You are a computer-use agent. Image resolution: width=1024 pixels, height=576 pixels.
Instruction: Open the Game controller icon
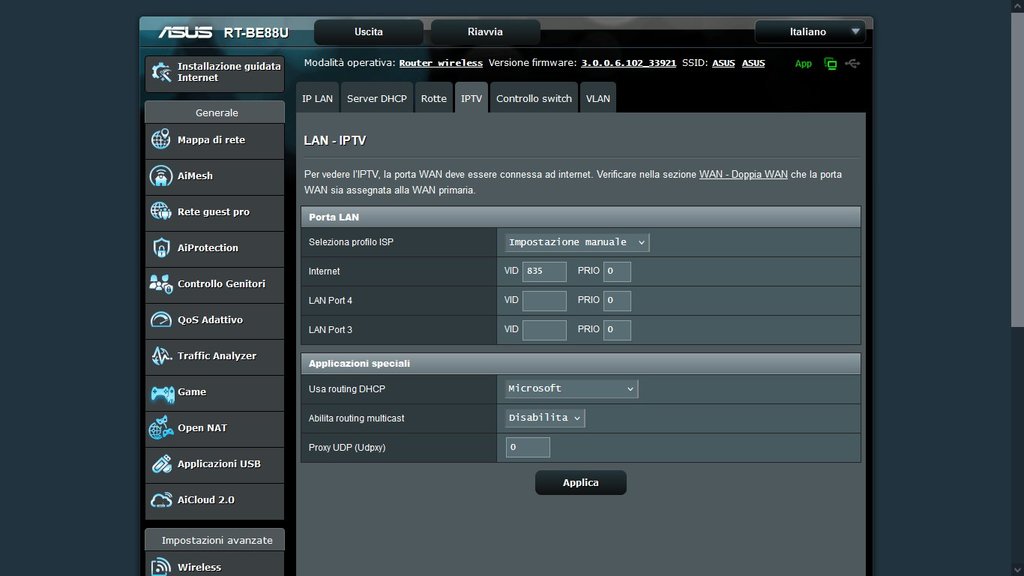[161, 393]
